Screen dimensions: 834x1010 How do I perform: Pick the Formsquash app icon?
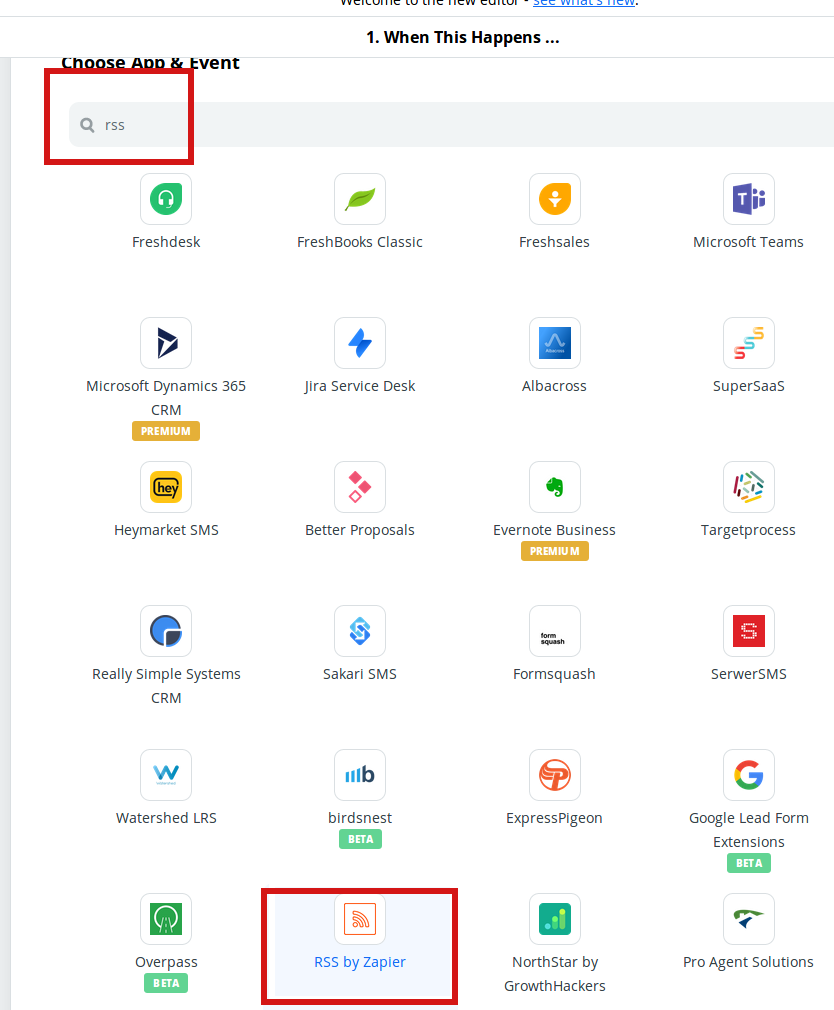tap(554, 631)
